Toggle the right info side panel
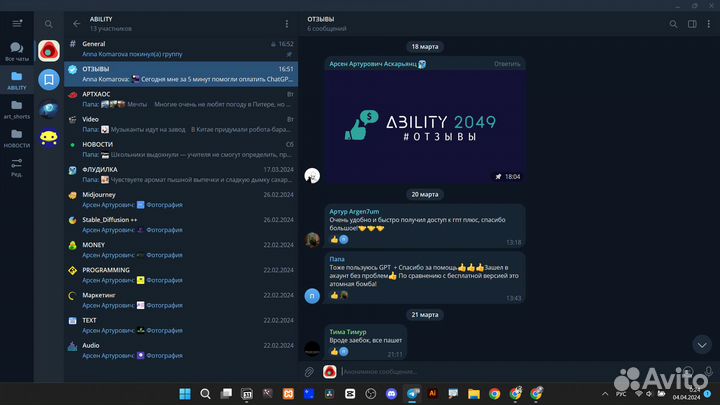The width and height of the screenshot is (720, 405). pyautogui.click(x=692, y=24)
